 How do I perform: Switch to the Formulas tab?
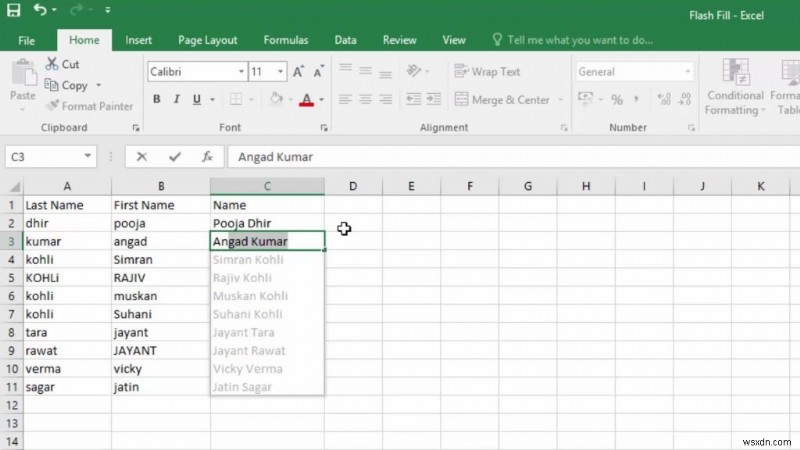(286, 40)
